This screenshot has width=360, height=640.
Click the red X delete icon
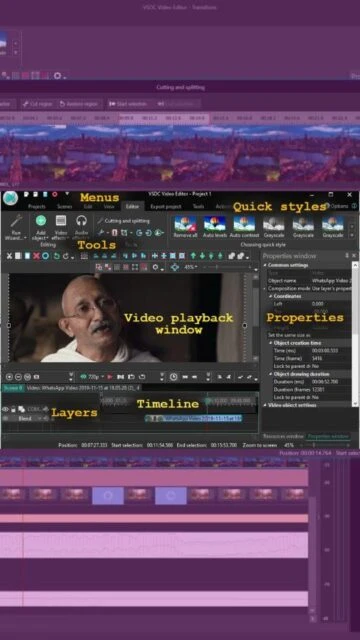pyautogui.click(x=36, y=256)
